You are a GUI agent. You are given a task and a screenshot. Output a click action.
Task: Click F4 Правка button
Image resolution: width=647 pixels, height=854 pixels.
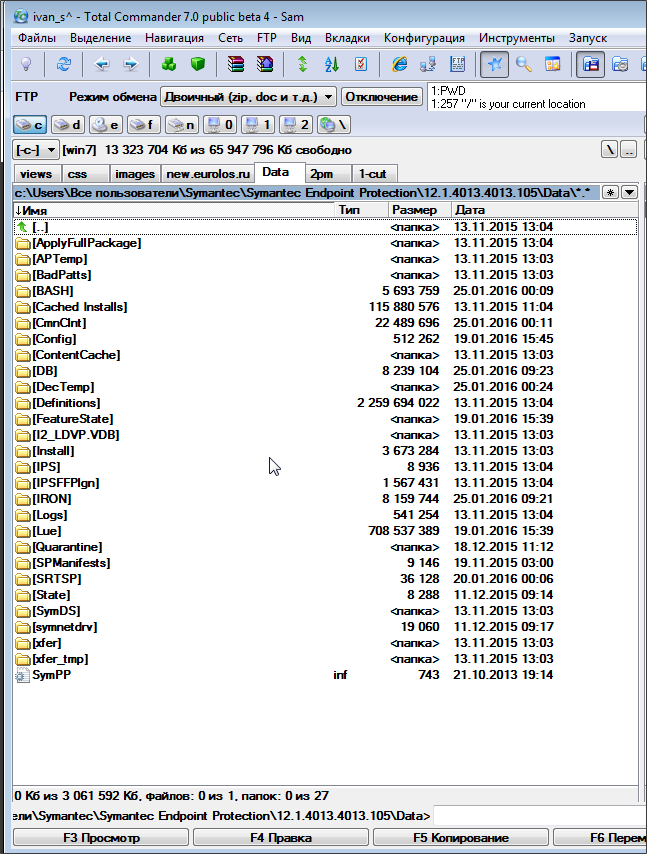click(281, 838)
